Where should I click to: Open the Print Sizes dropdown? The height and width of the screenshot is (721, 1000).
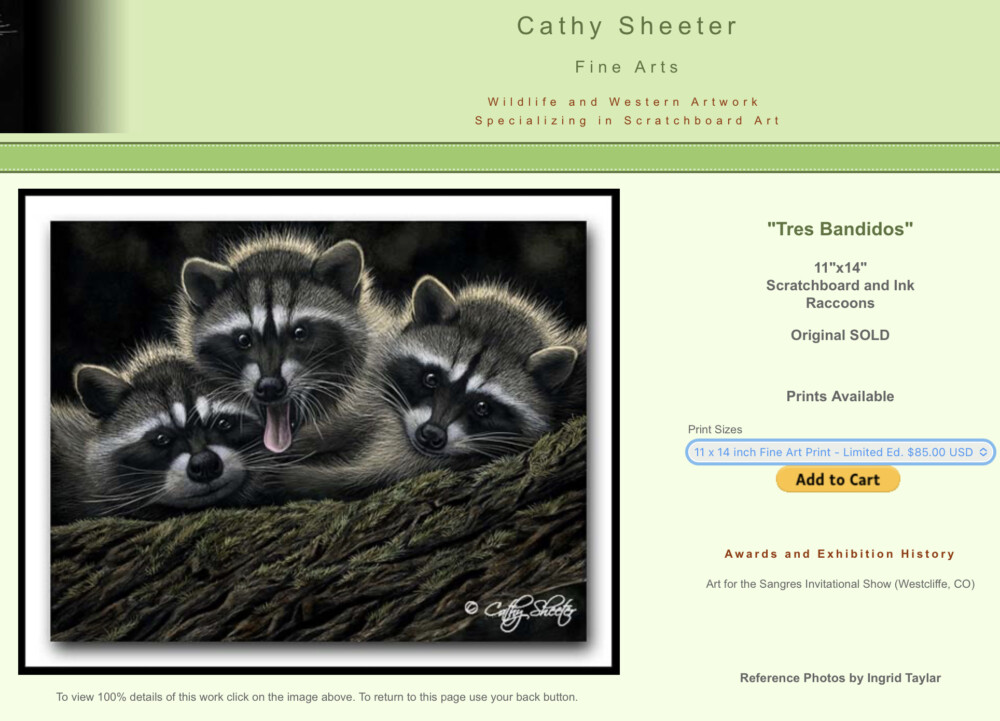[x=840, y=452]
